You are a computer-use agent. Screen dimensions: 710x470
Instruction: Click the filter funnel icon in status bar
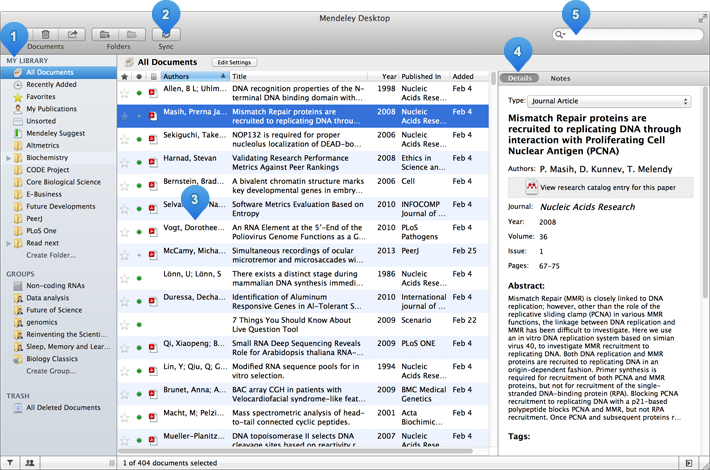(10, 463)
